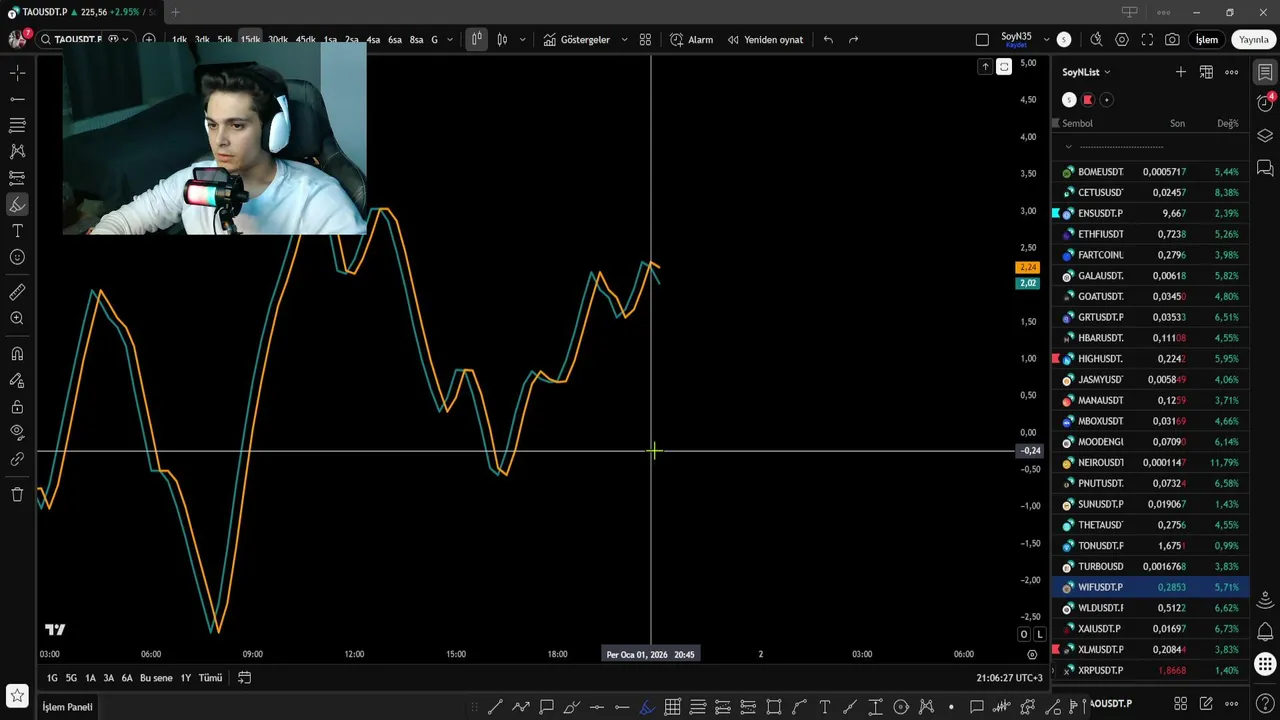
Task: Toggle stay in drawing mode
Action: point(17,380)
